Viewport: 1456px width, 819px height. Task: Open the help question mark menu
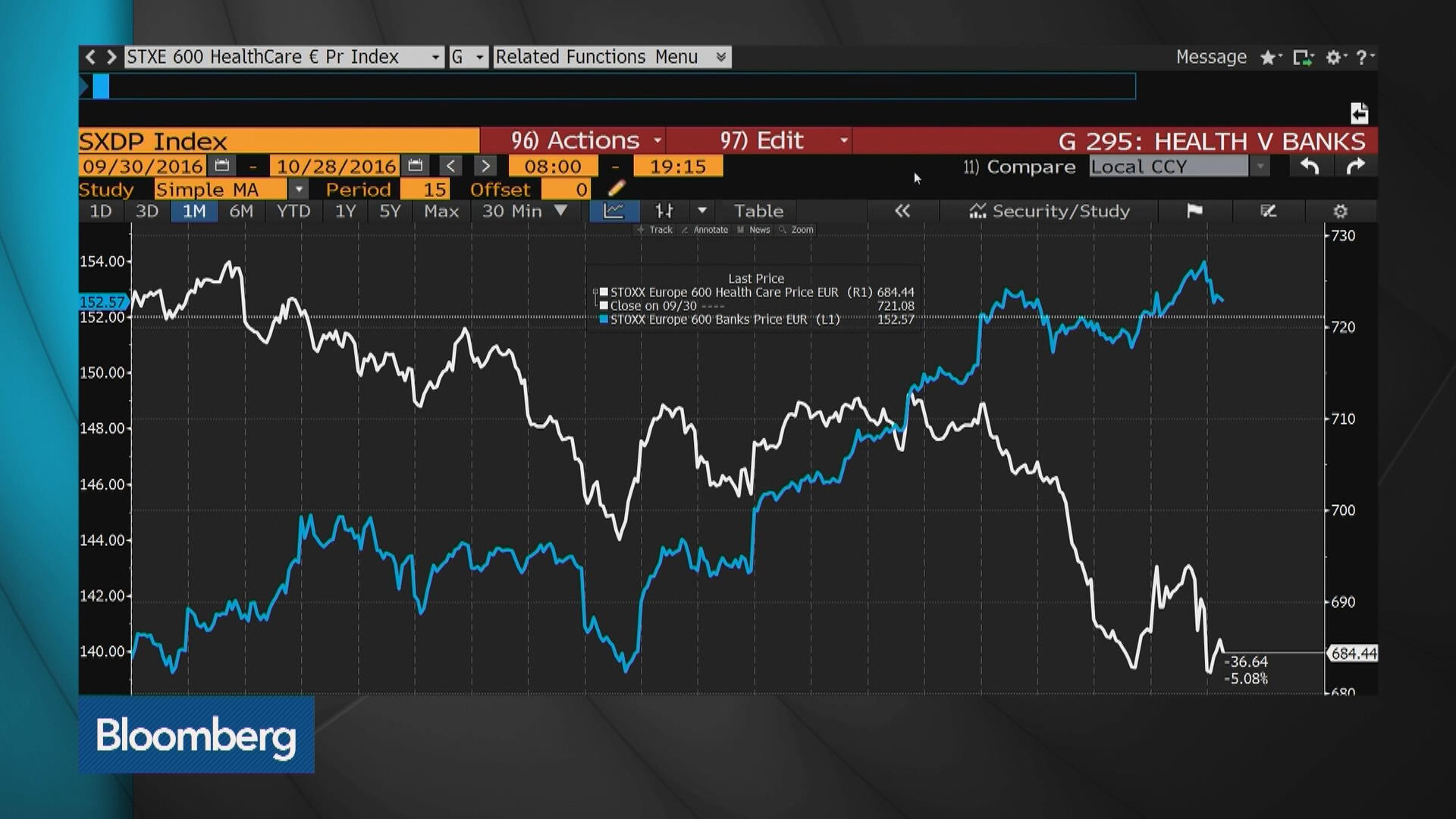pos(1363,58)
